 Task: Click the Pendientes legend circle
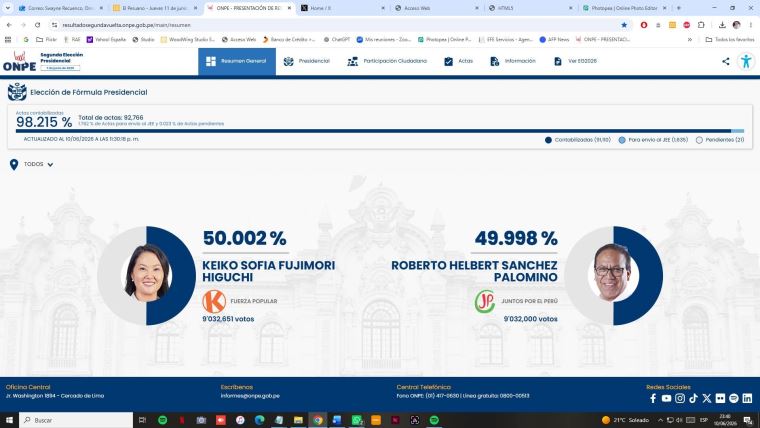point(699,140)
